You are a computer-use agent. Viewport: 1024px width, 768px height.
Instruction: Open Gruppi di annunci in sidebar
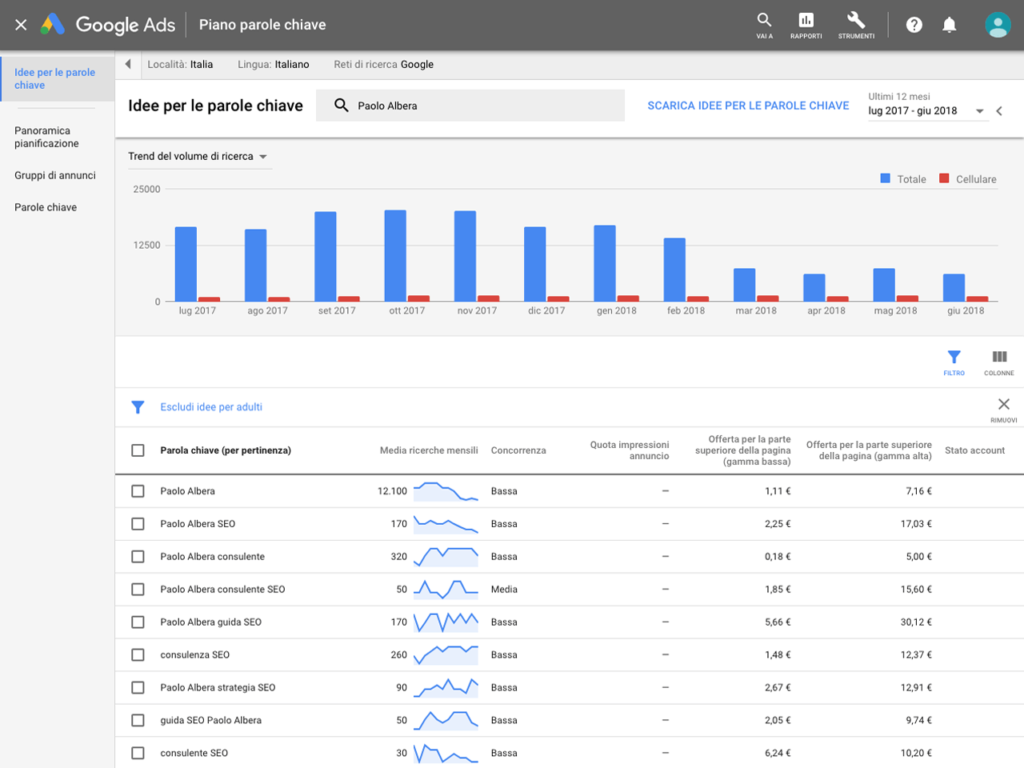pyautogui.click(x=55, y=175)
